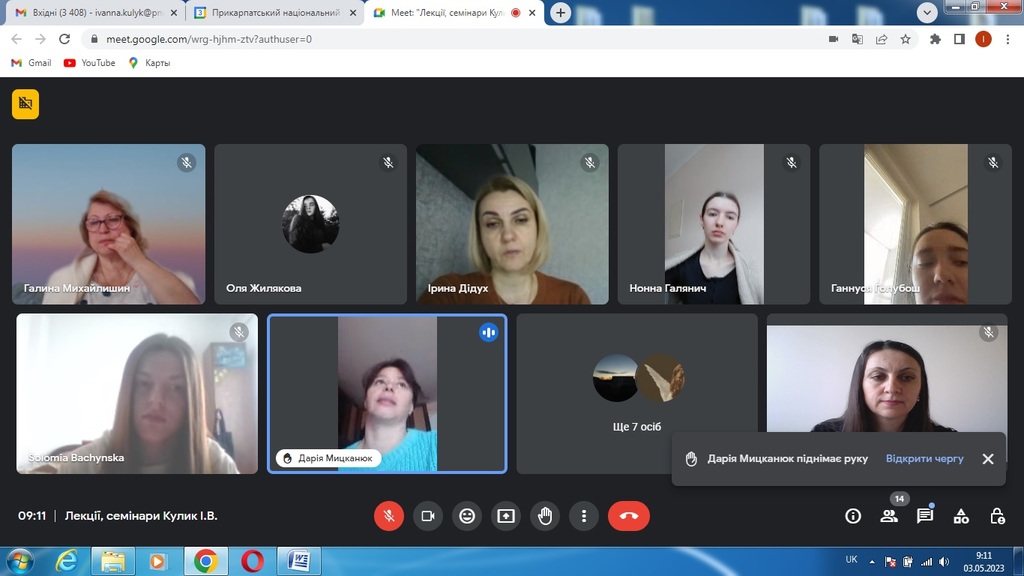Open host controls lock icon
This screenshot has width=1024, height=576.
pos(997,516)
